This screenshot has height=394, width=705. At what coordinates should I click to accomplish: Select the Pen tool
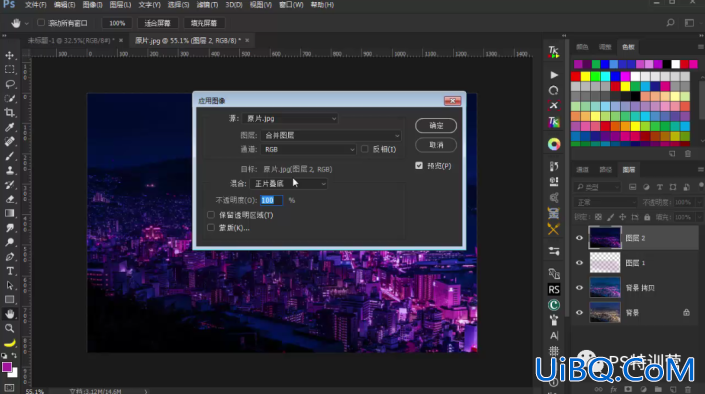[9, 257]
